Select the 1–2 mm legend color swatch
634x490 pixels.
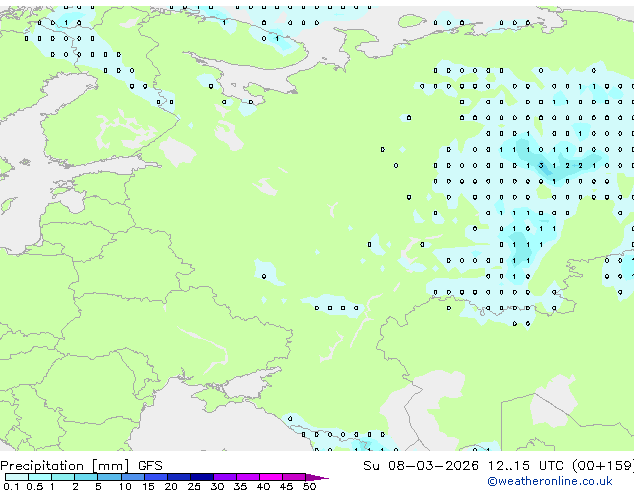(63, 477)
